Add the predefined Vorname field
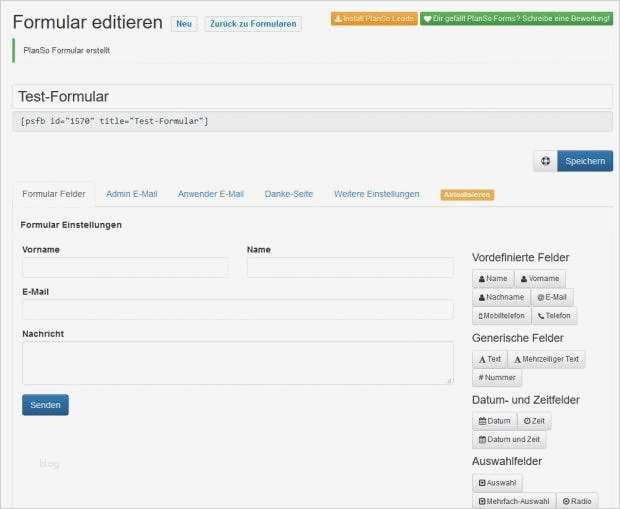 click(540, 278)
